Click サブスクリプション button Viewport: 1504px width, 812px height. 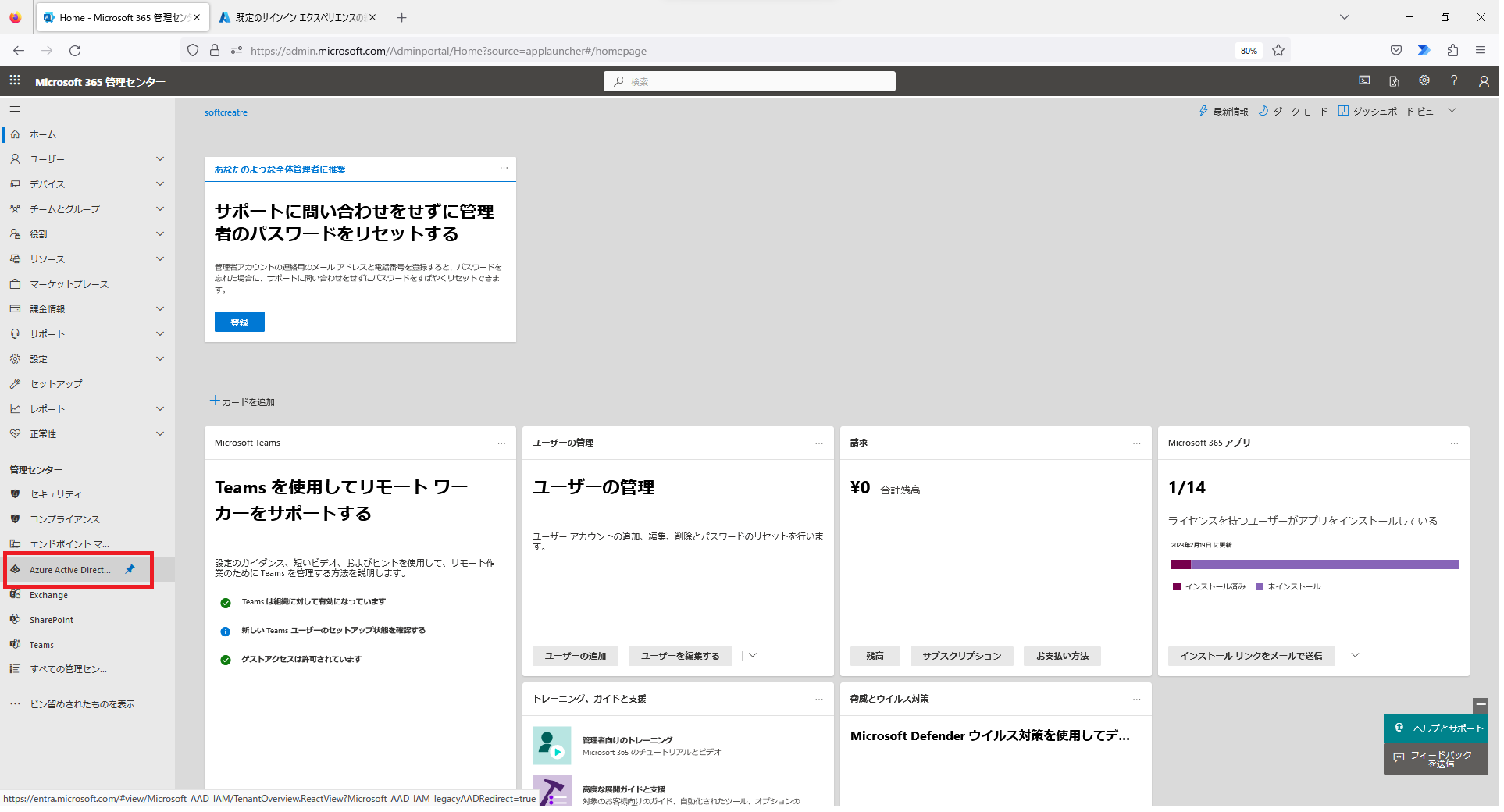(x=961, y=656)
